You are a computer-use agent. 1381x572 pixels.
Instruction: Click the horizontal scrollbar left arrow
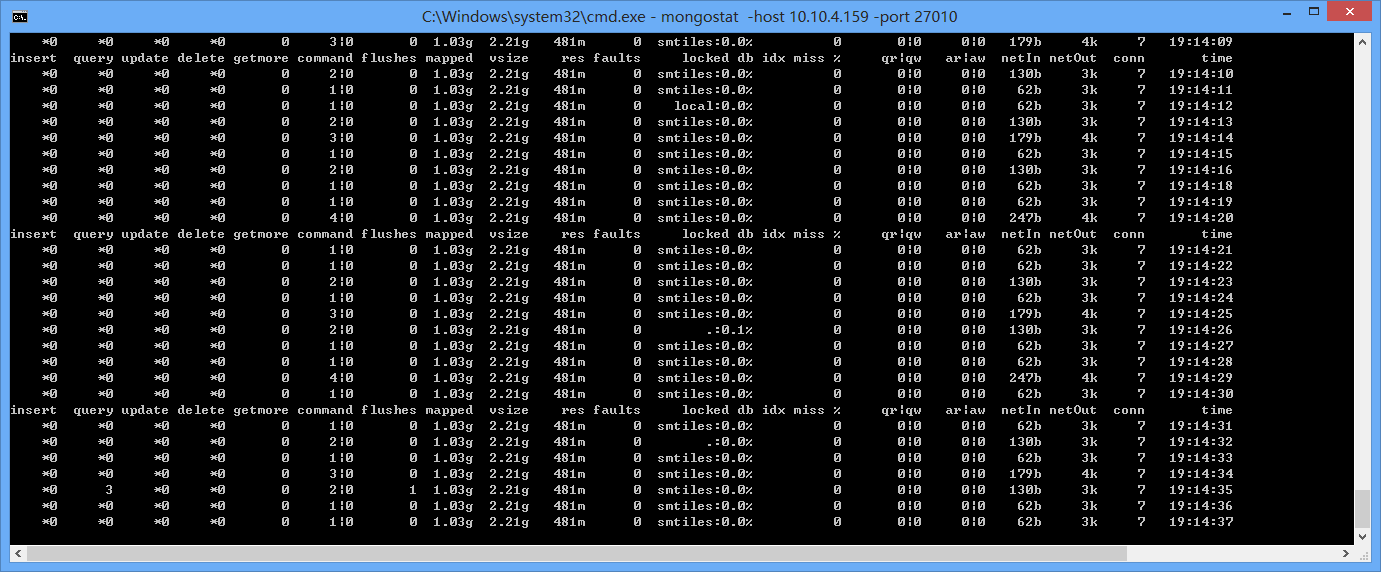point(18,553)
